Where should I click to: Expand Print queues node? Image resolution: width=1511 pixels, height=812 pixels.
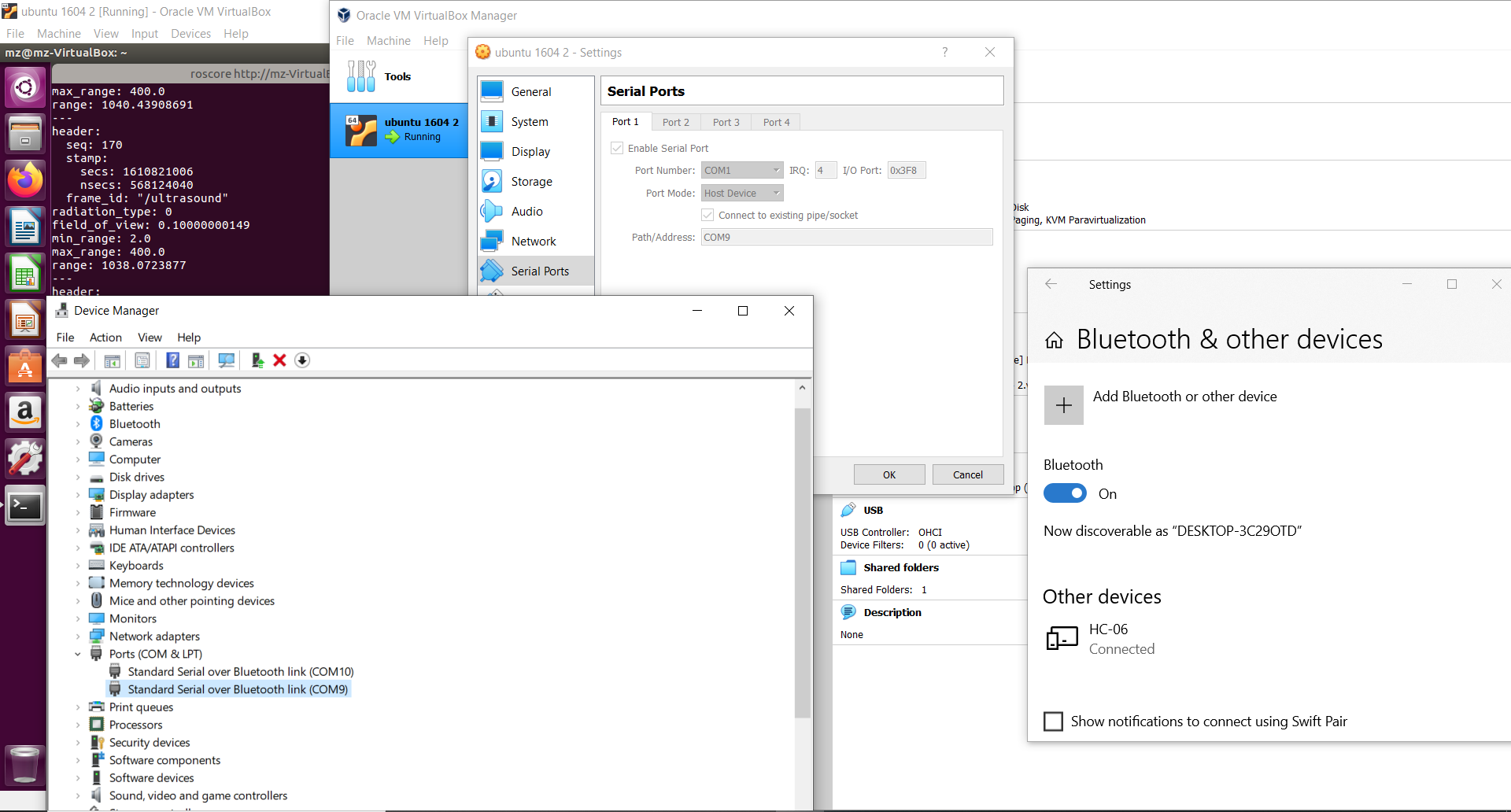(x=78, y=707)
